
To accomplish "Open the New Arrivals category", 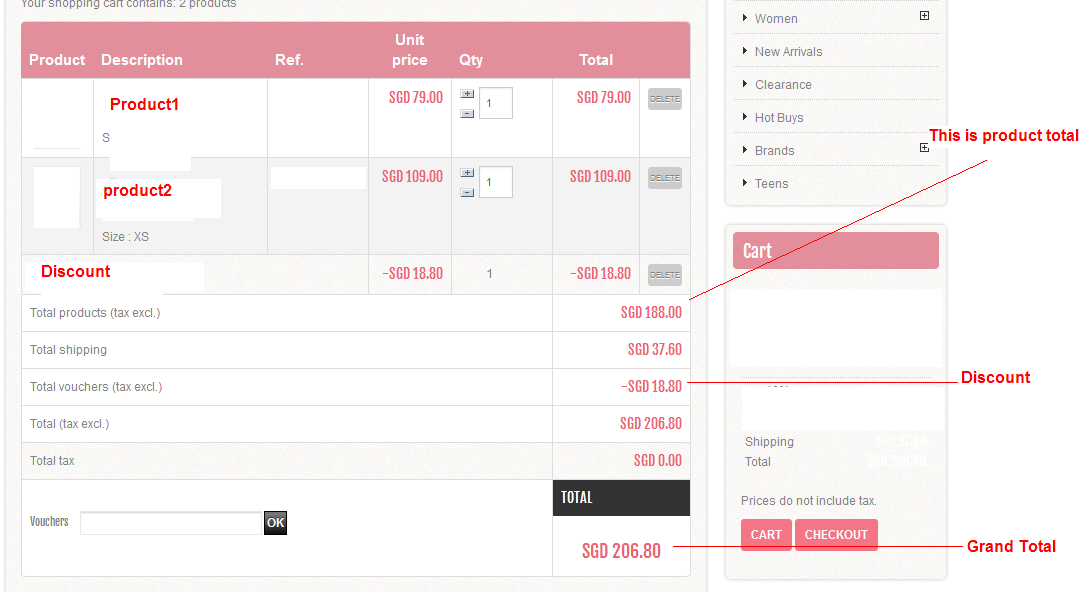I will click(788, 52).
